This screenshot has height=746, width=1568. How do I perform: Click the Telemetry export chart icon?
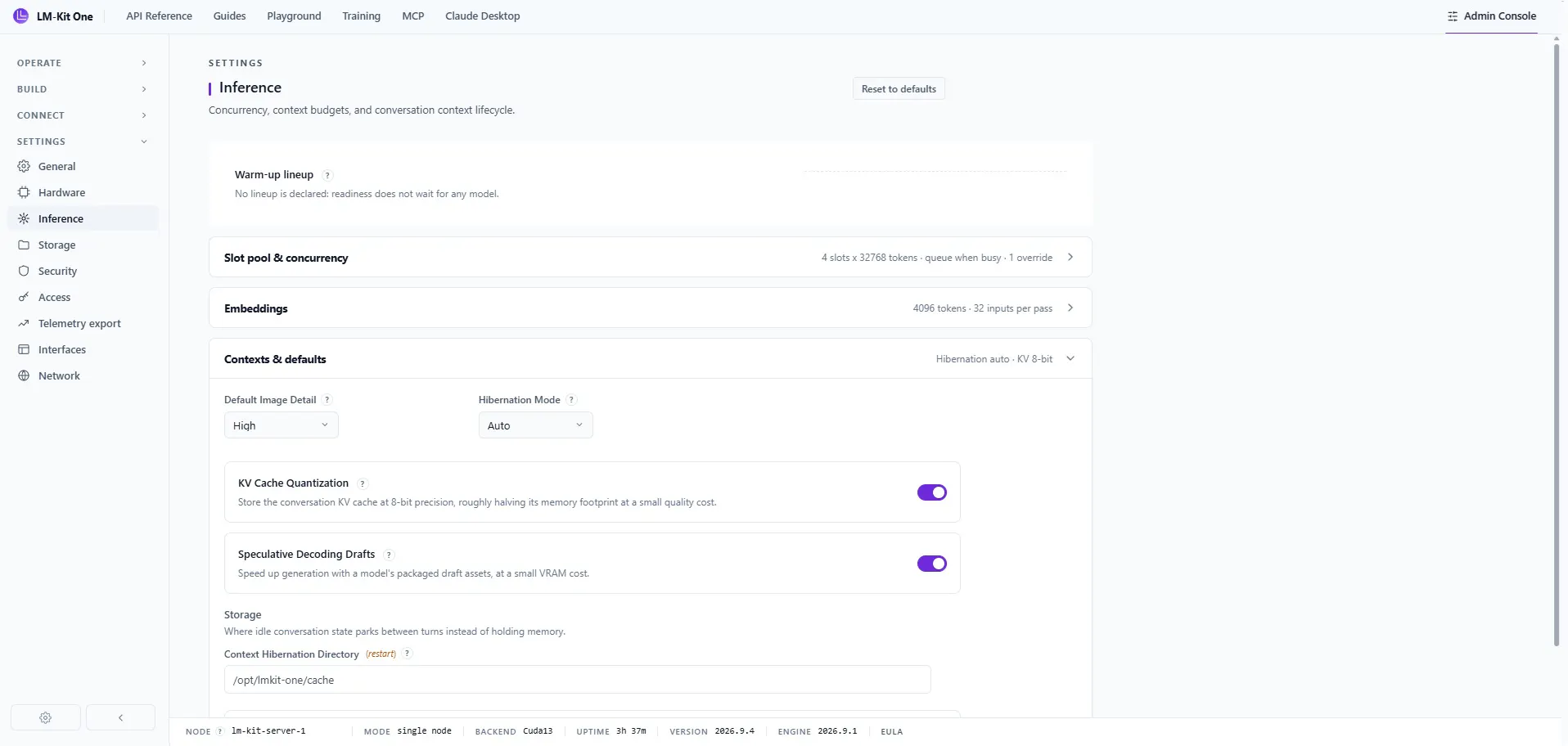click(24, 323)
